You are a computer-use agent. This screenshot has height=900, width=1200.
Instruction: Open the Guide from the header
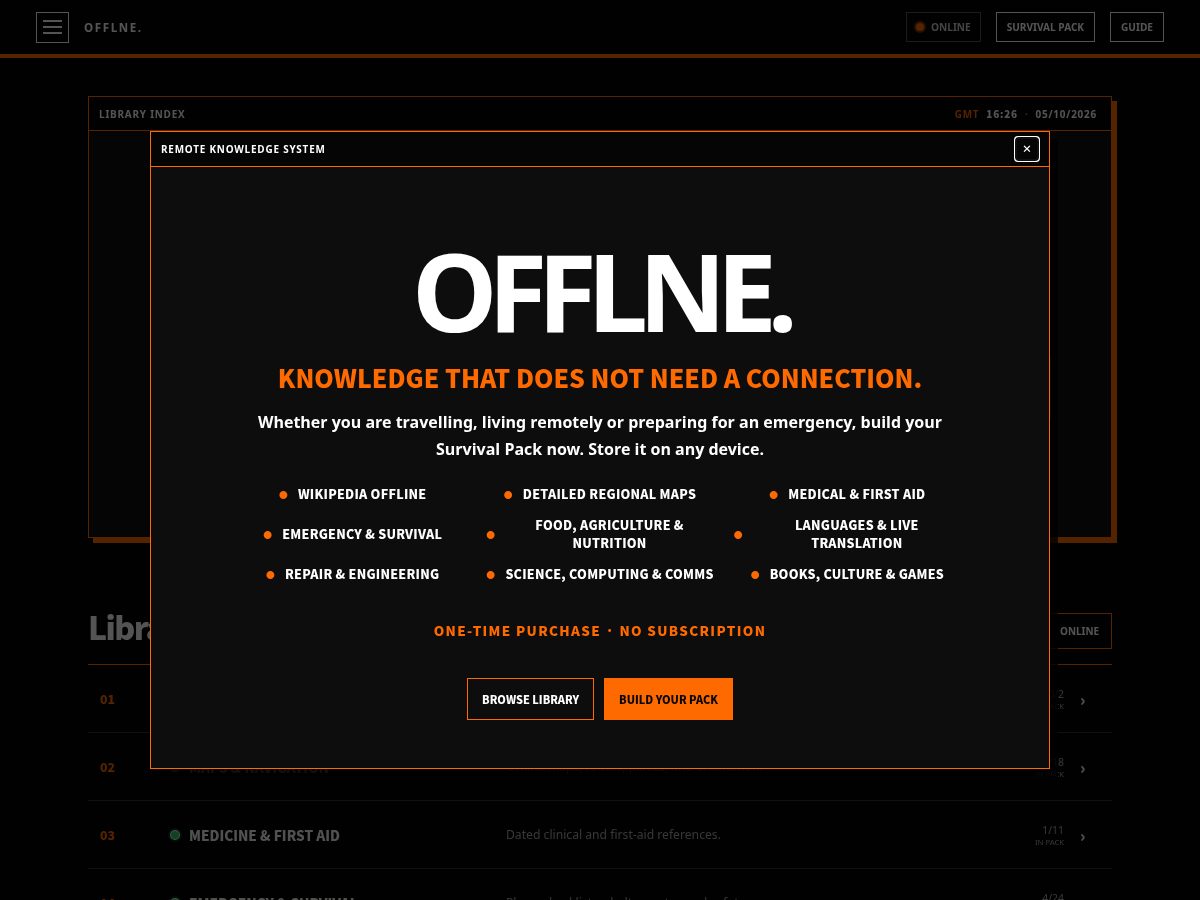pos(1137,27)
